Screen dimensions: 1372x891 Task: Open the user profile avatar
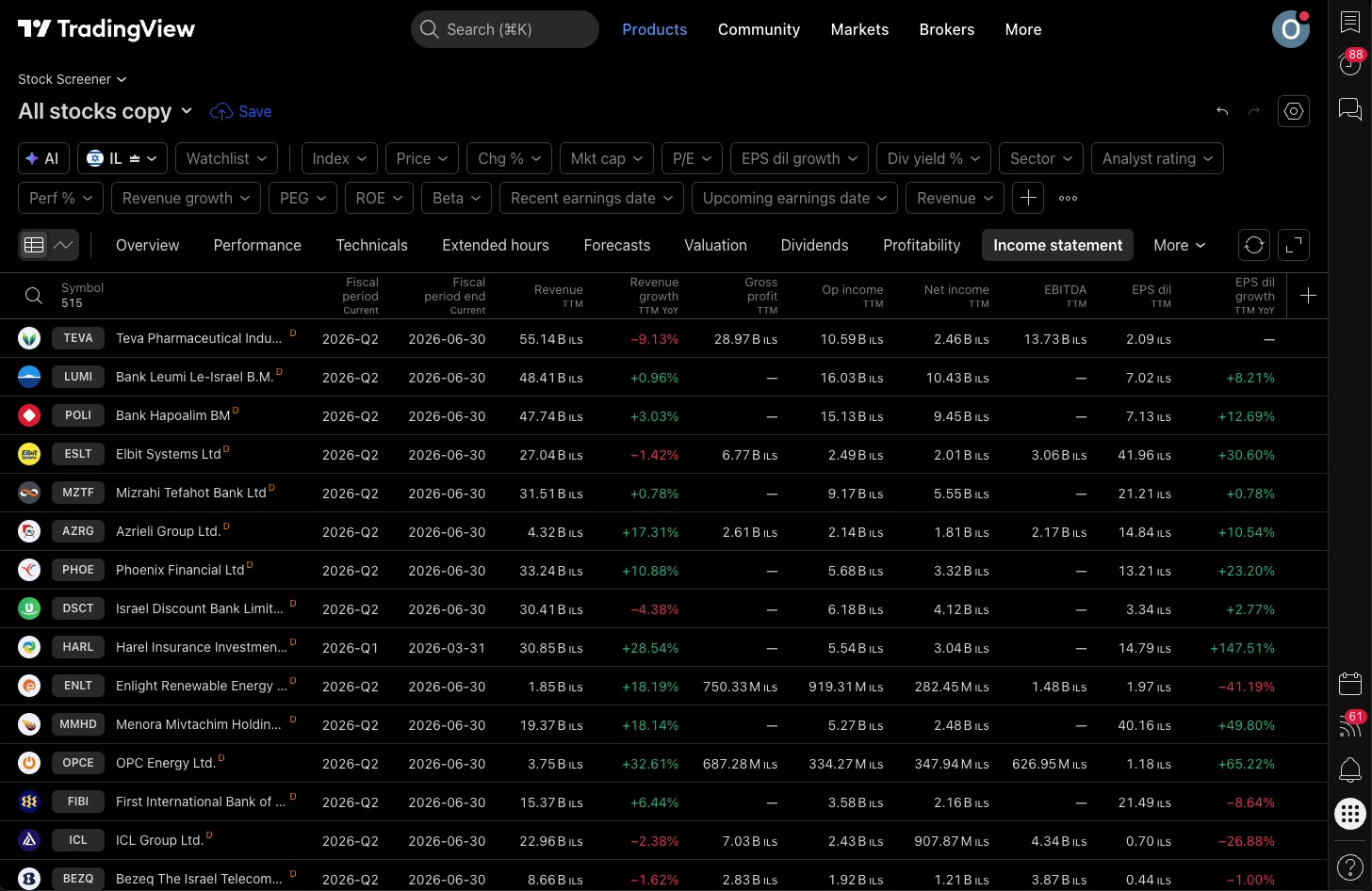pos(1291,29)
